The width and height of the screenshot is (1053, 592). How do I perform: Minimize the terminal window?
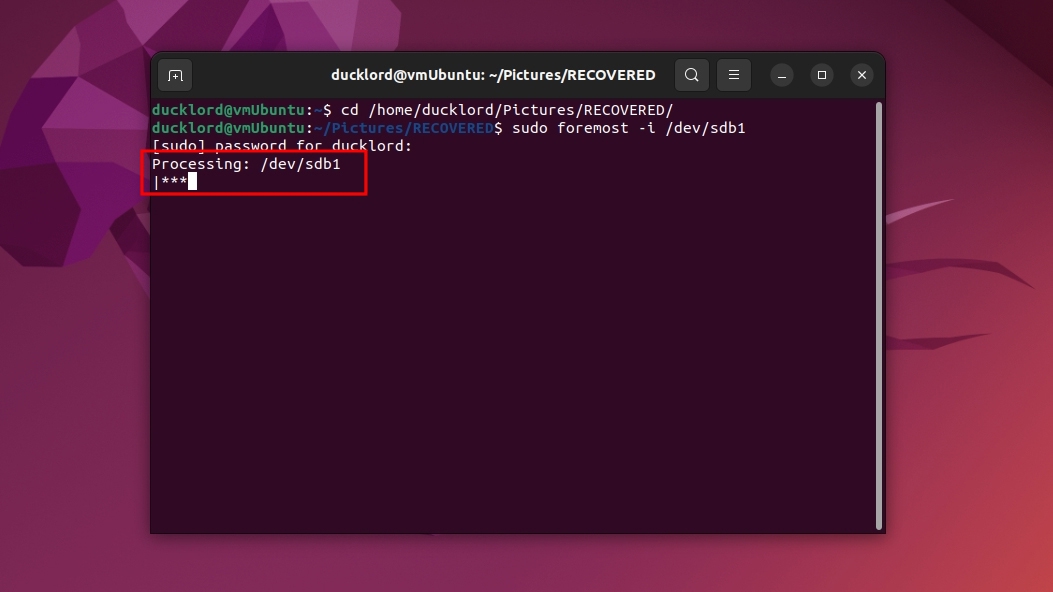pyautogui.click(x=782, y=75)
